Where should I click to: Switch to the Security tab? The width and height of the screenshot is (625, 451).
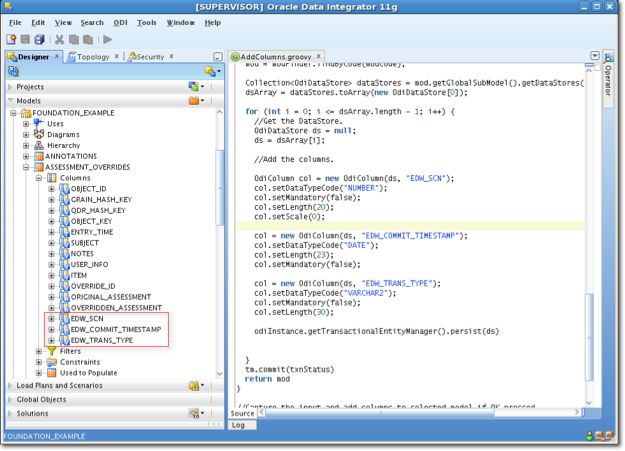point(151,57)
